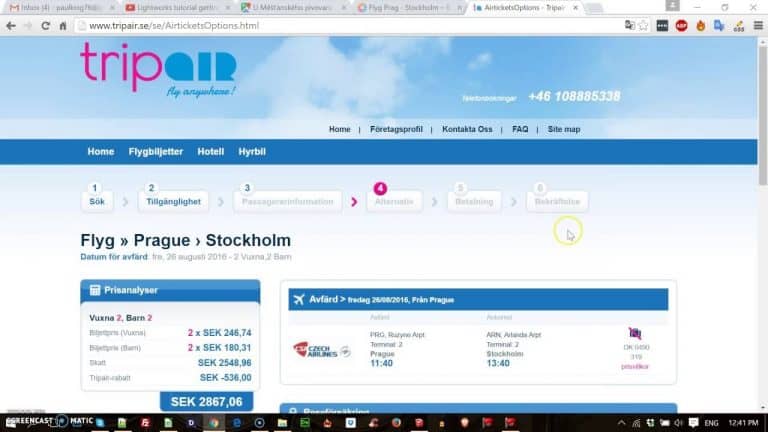Go to step 2 Tillgänglighet
The height and width of the screenshot is (432, 768).
click(x=173, y=201)
